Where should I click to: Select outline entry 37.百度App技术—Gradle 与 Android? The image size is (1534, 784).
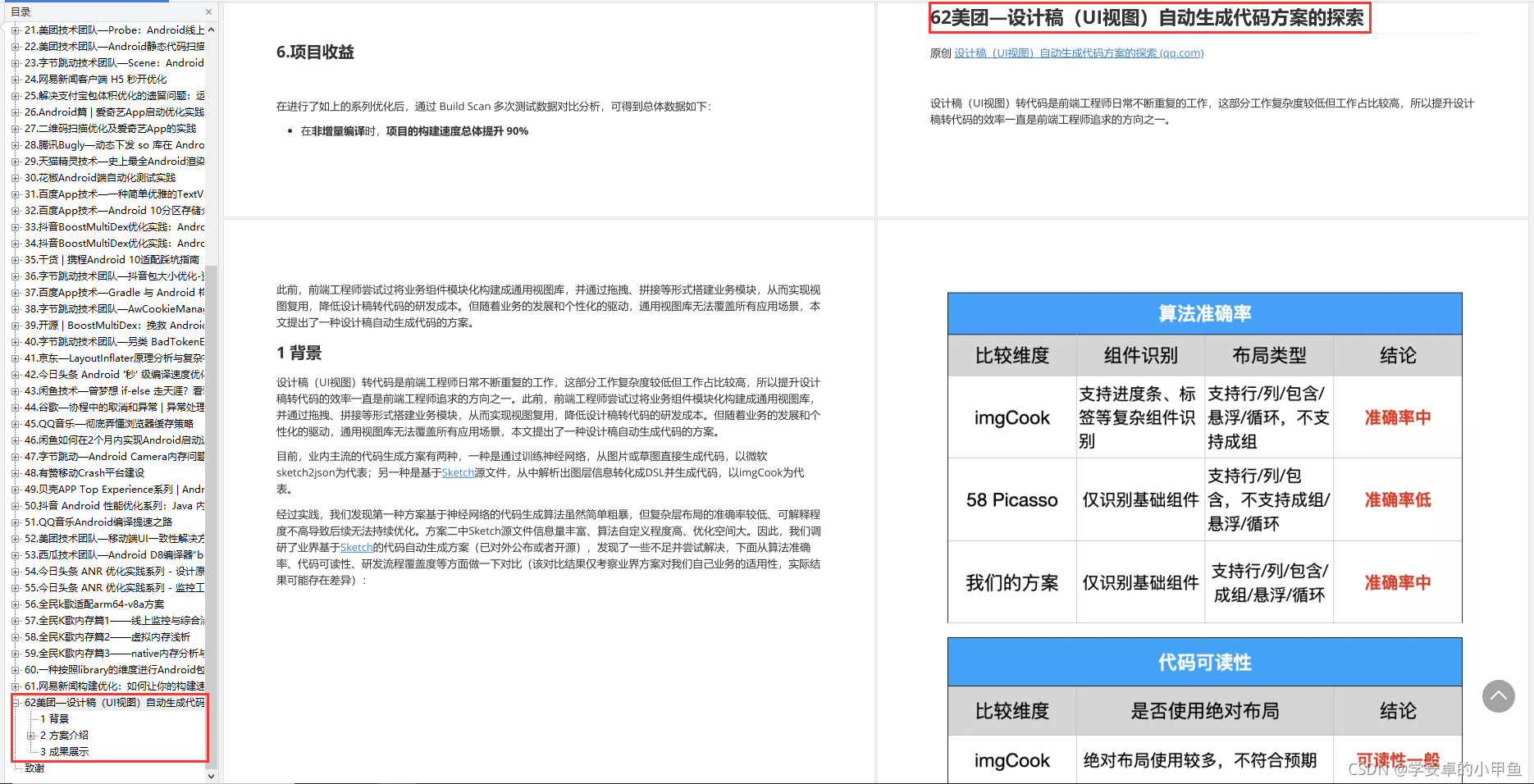114,293
